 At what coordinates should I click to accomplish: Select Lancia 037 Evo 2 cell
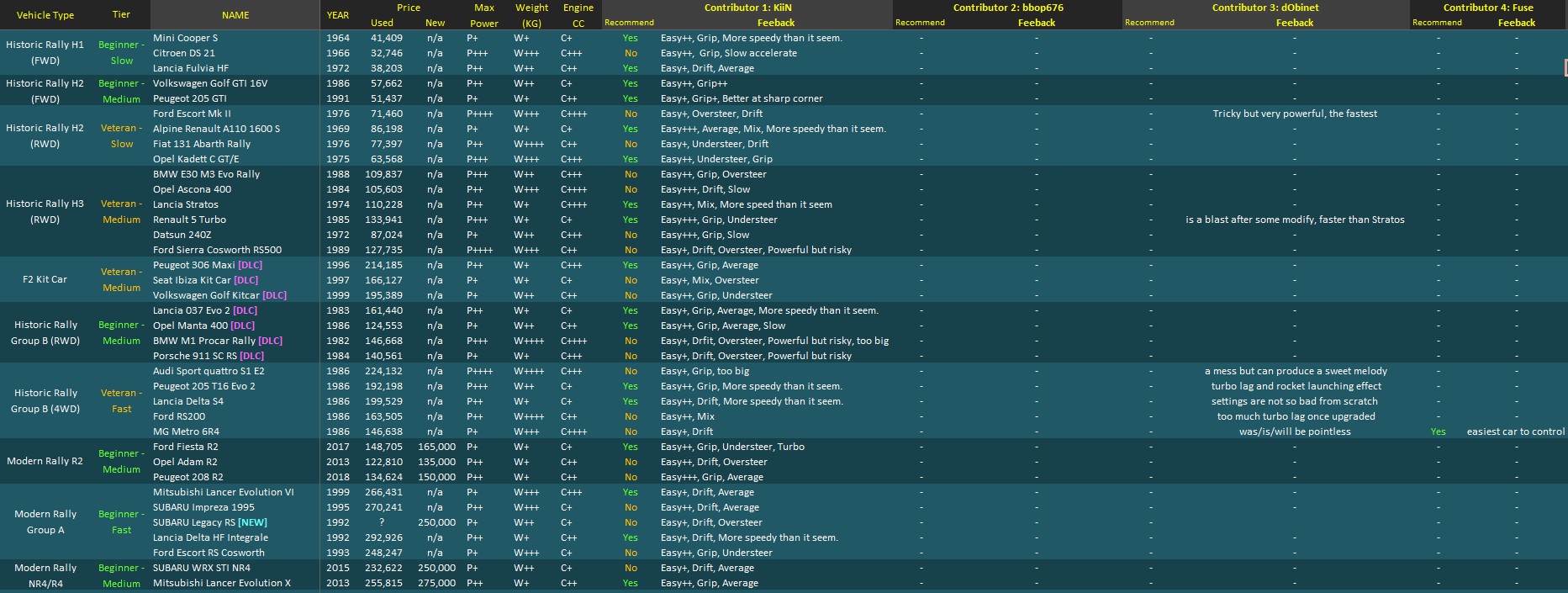(235, 310)
